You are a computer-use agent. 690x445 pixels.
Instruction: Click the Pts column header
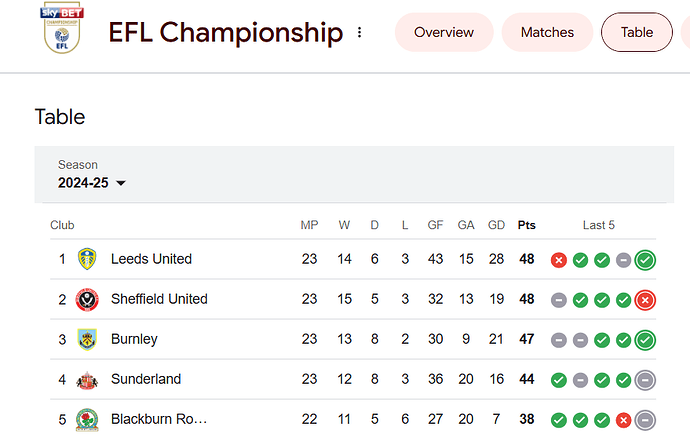coord(526,225)
